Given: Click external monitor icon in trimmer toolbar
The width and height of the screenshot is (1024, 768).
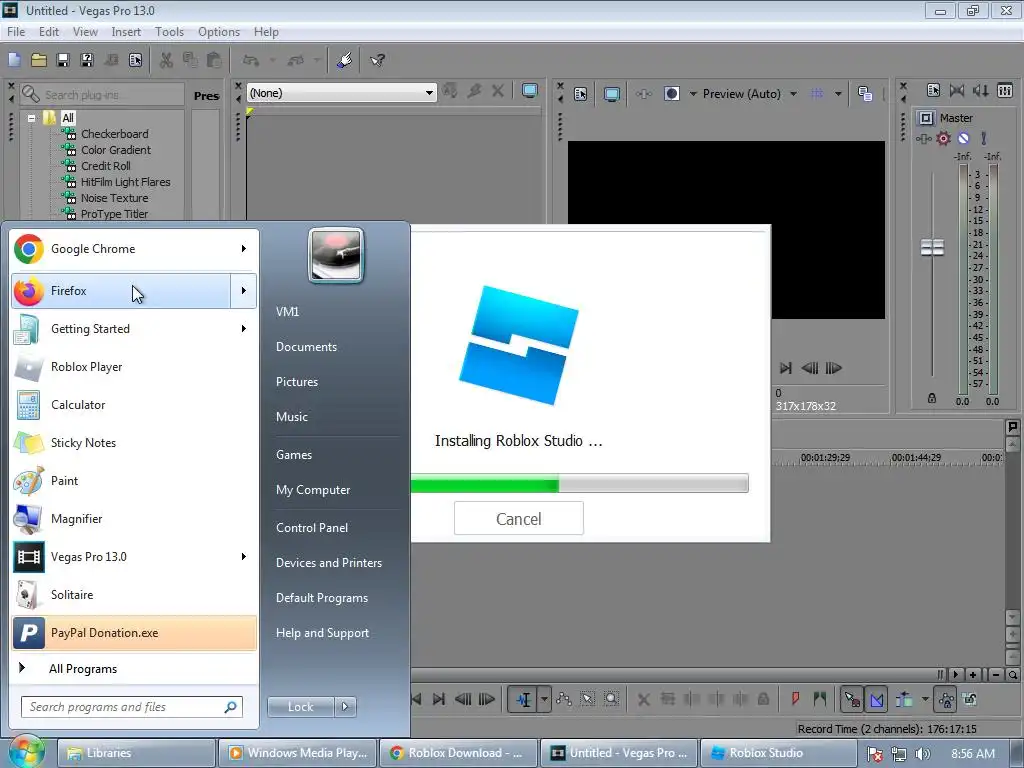Looking at the screenshot, I should pyautogui.click(x=530, y=91).
